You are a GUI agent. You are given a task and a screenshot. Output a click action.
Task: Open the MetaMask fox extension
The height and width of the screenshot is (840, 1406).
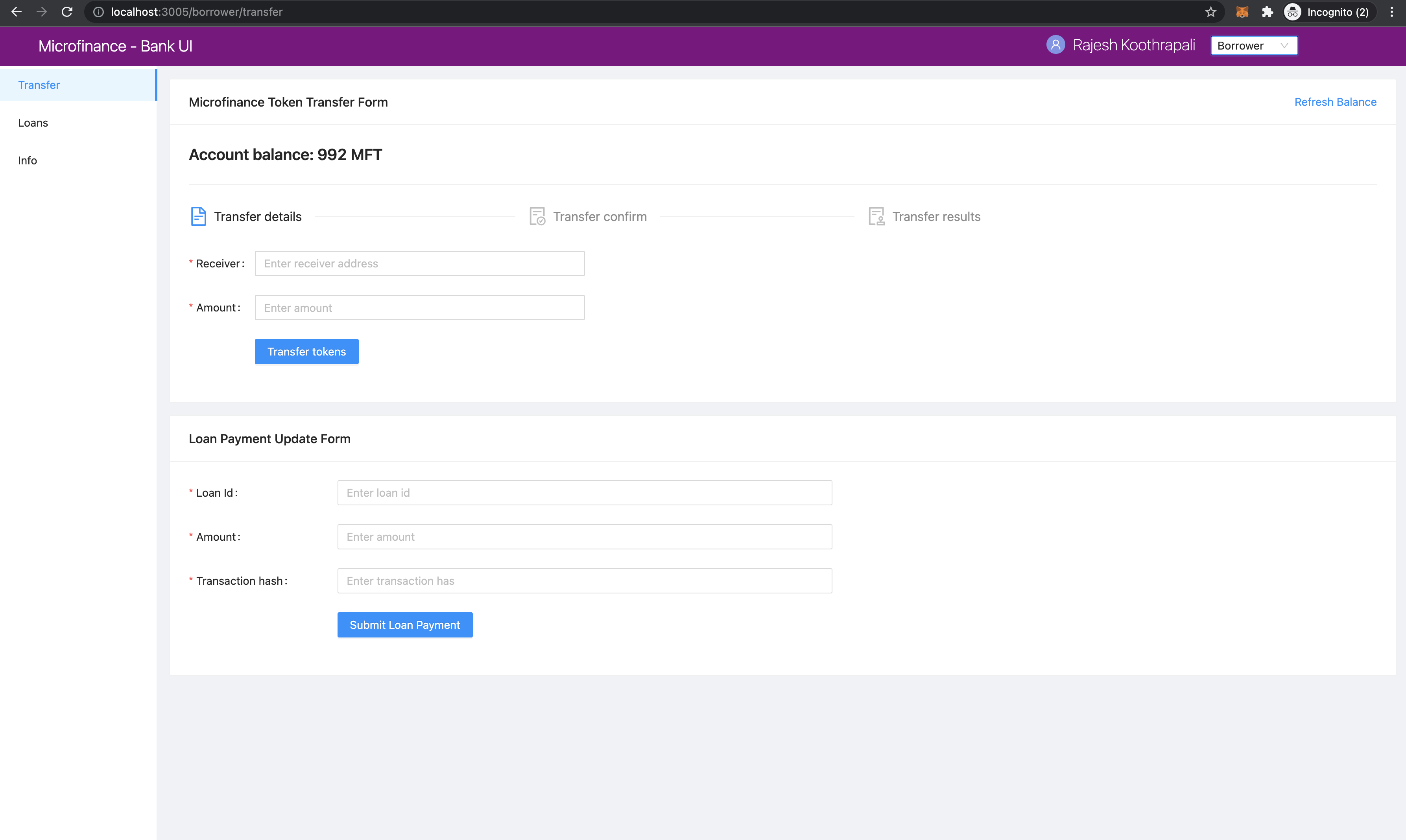[x=1242, y=12]
